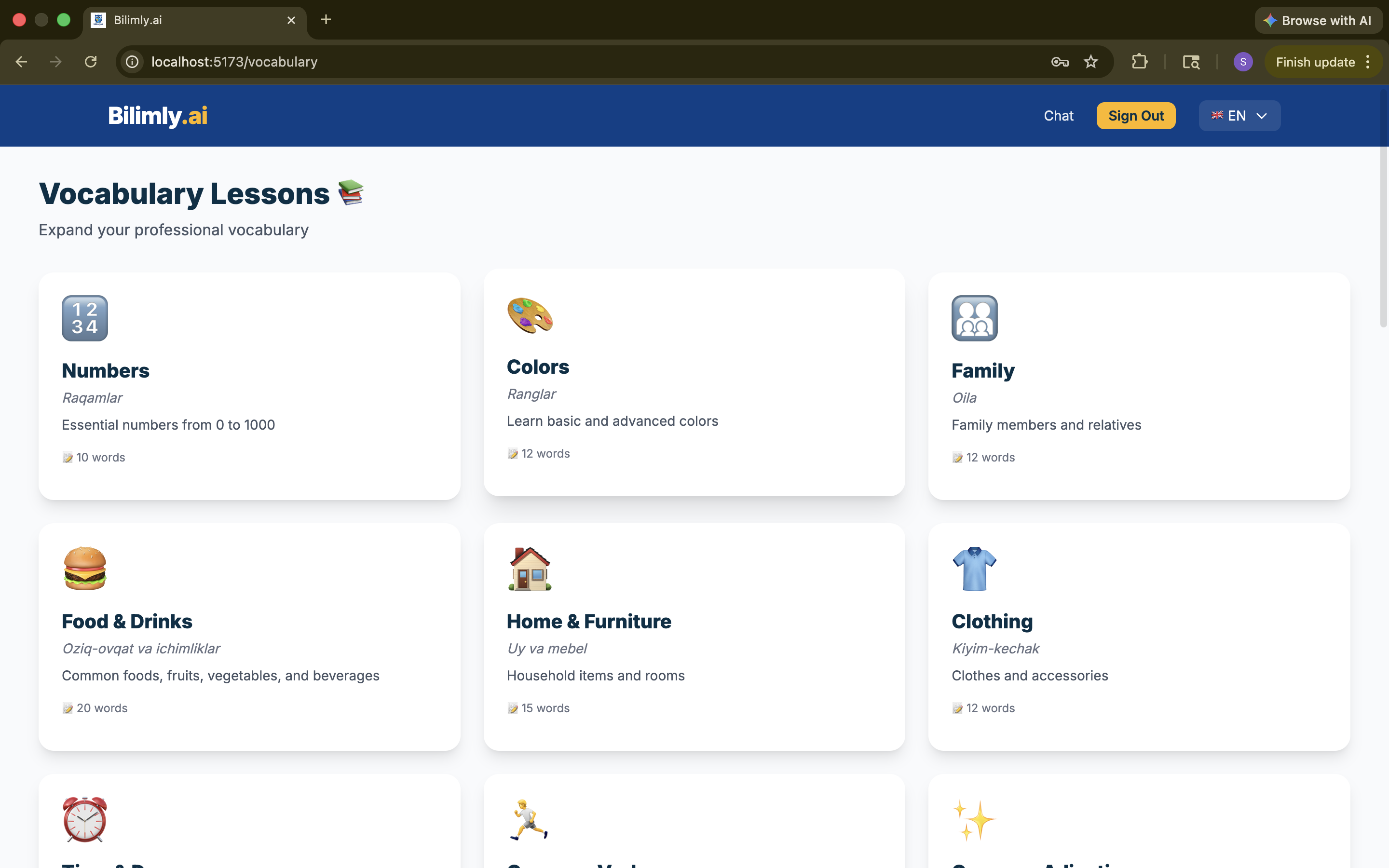Viewport: 1389px width, 868px height.
Task: Click the family emoji on the Family card
Action: coord(975,318)
